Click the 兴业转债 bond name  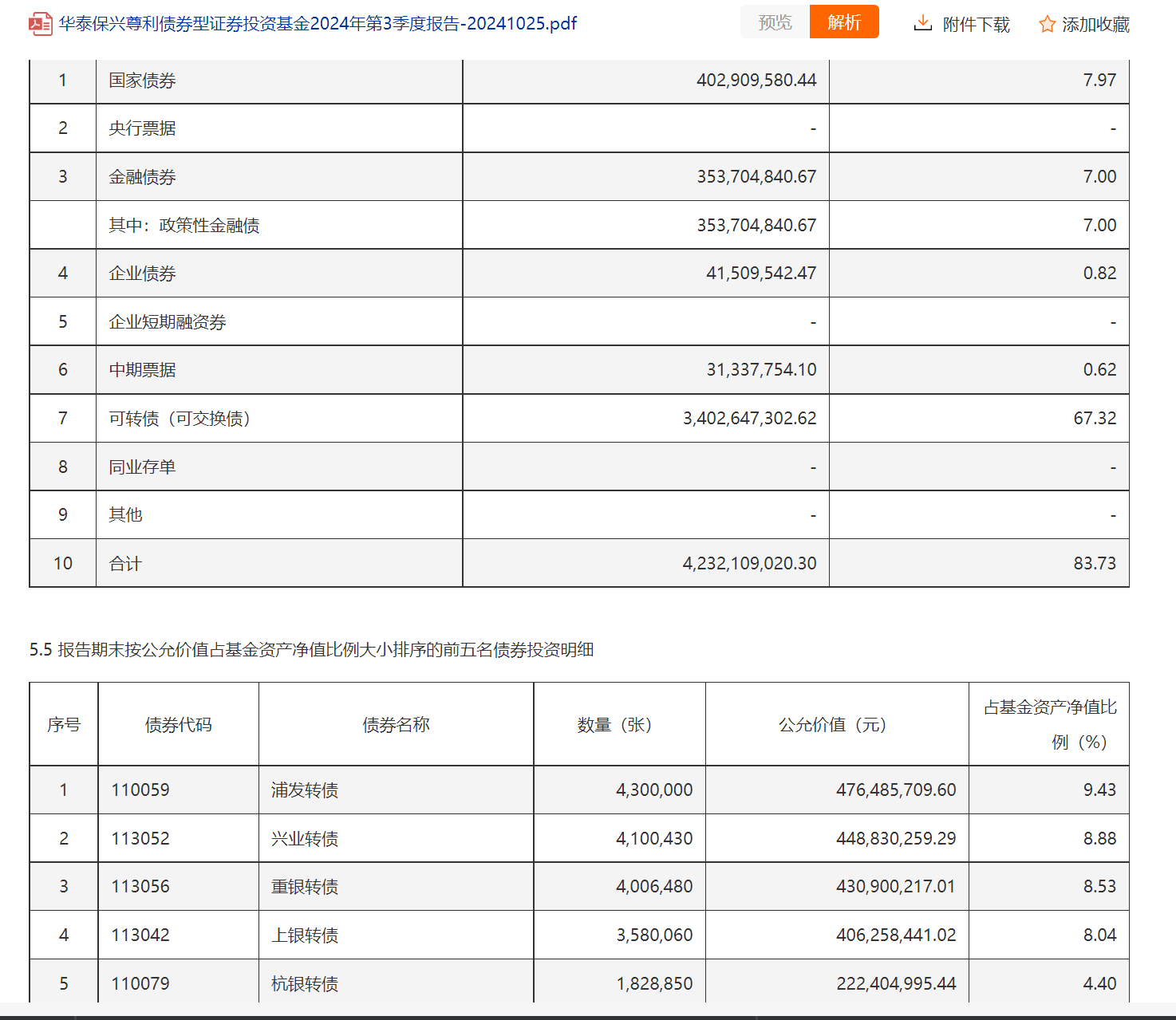(305, 839)
